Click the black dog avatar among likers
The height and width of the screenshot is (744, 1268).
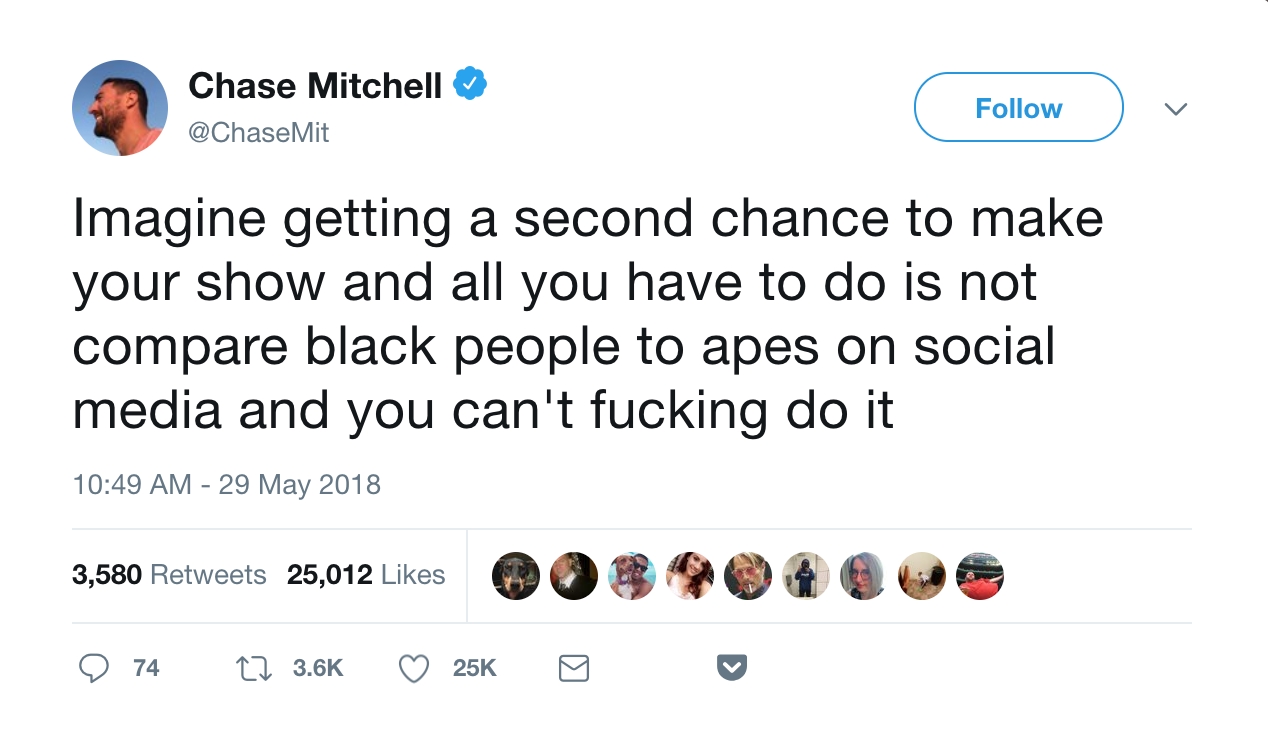coord(516,576)
